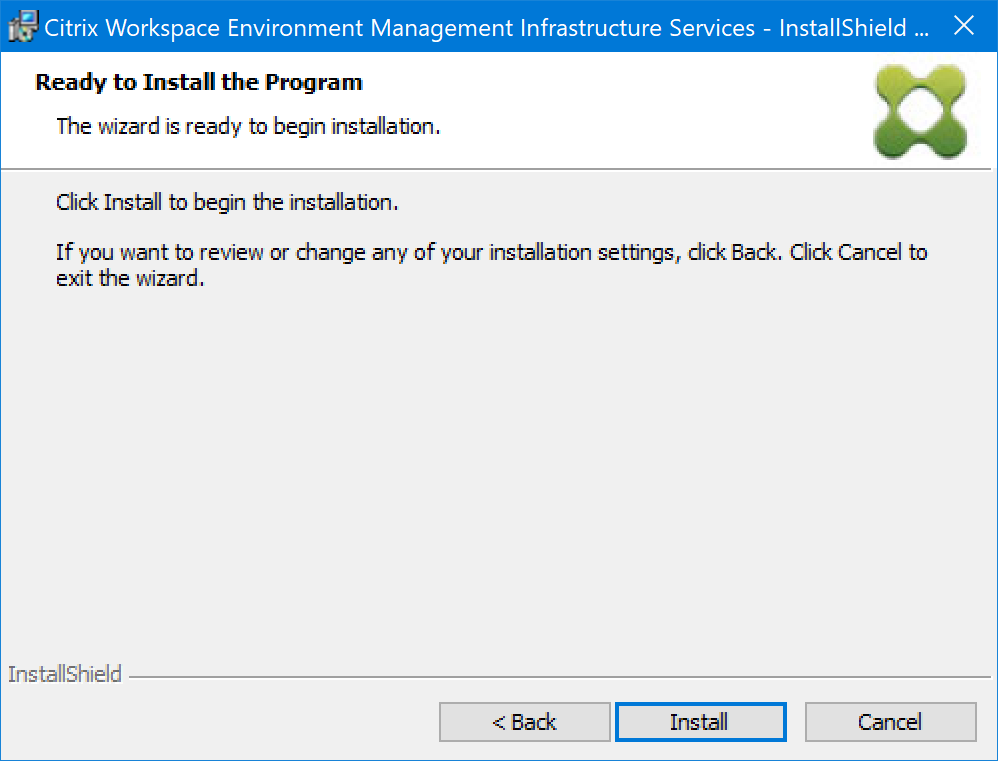Click the "Click Install to begin the installation" sentence
Image resolution: width=998 pixels, height=761 pixels.
click(227, 202)
